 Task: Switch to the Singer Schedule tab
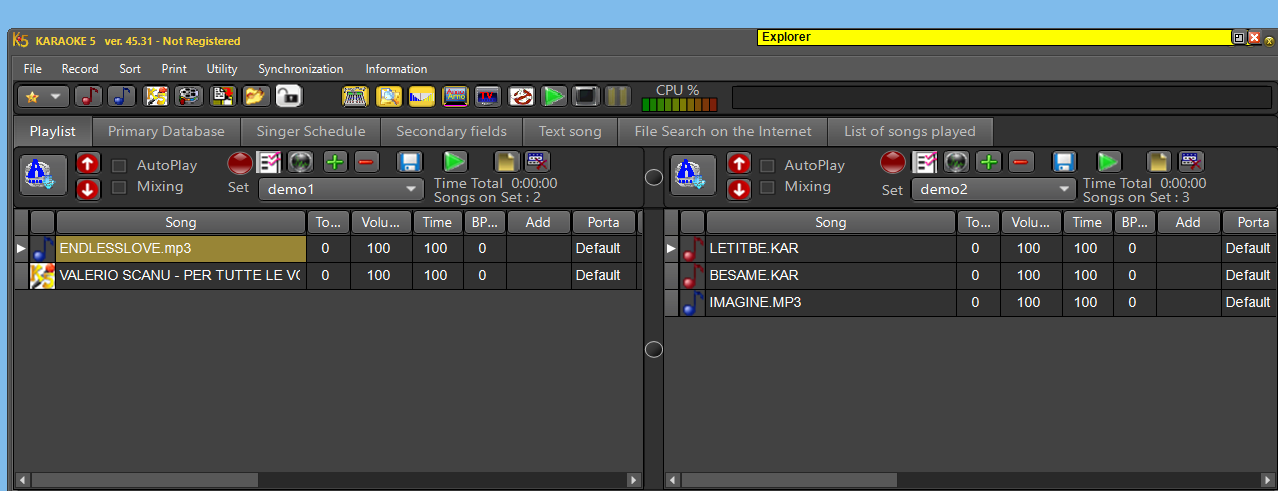pos(310,131)
